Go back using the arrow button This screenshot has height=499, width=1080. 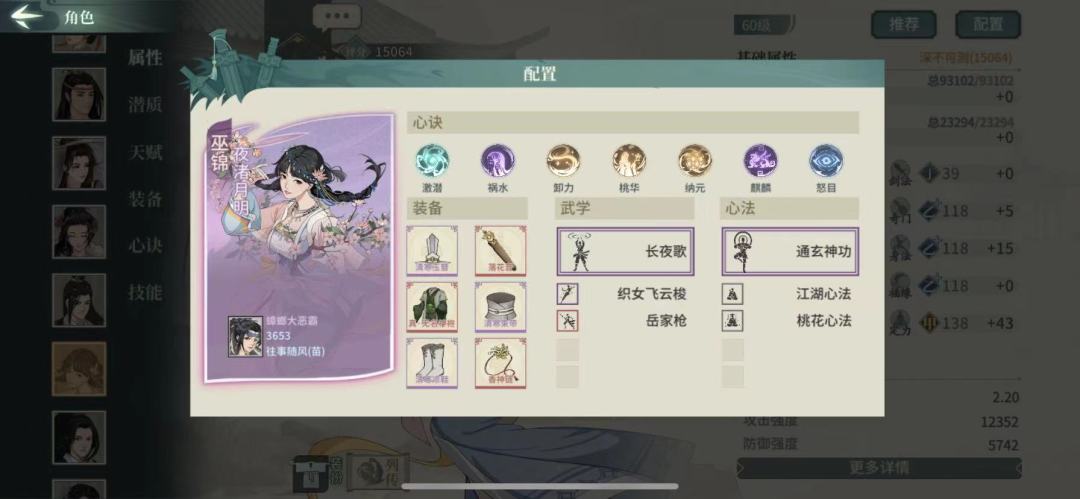click(27, 17)
